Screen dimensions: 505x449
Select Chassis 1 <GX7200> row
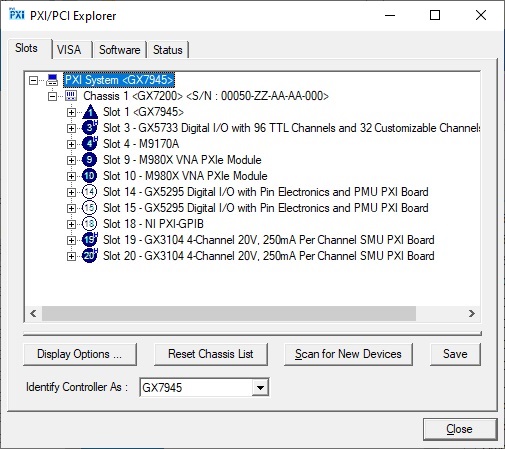tap(206, 96)
